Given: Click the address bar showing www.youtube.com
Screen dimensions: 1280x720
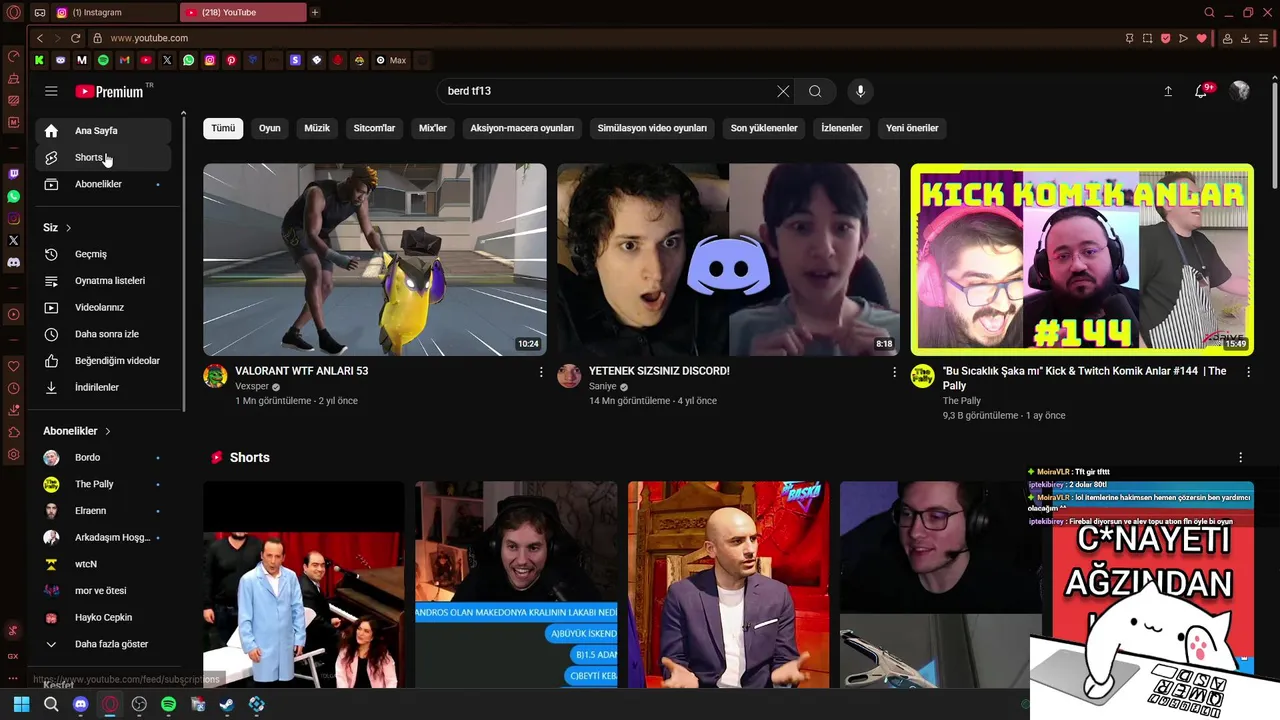Looking at the screenshot, I should [x=149, y=38].
